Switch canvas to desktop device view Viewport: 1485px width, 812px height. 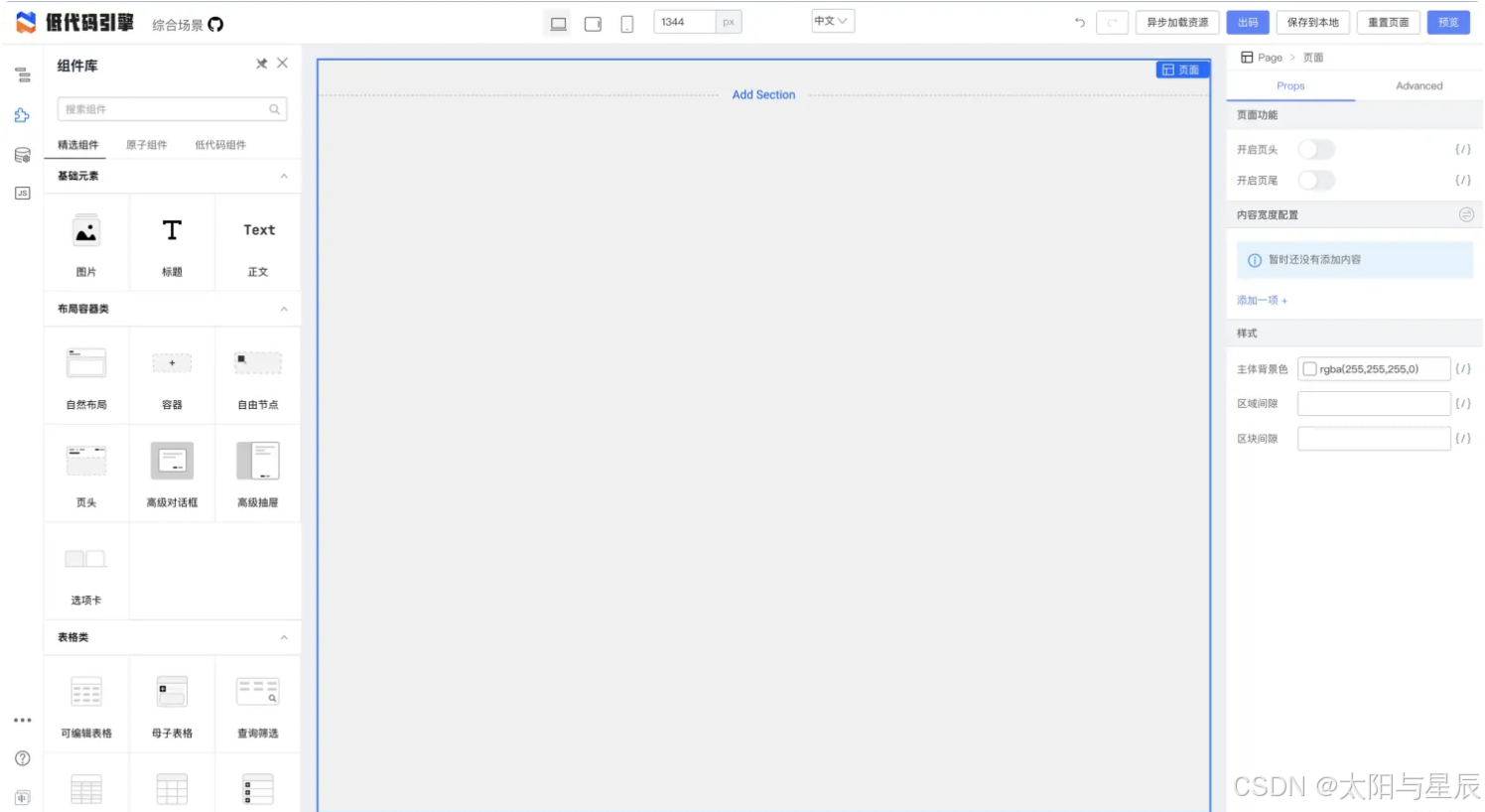pos(559,24)
